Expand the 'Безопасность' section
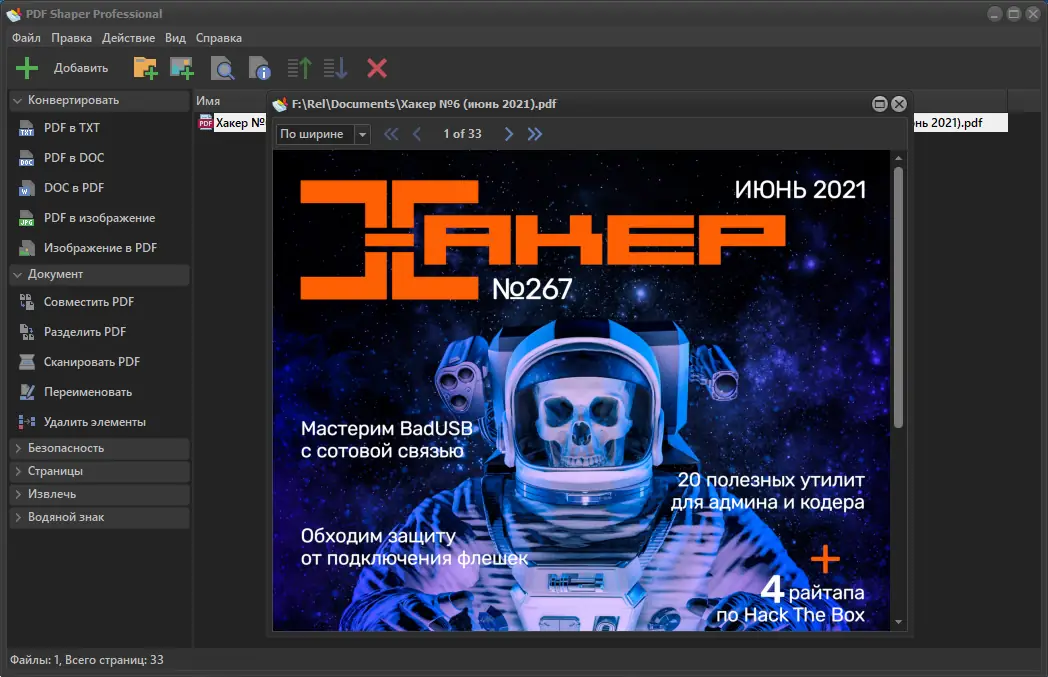 pyautogui.click(x=65, y=448)
